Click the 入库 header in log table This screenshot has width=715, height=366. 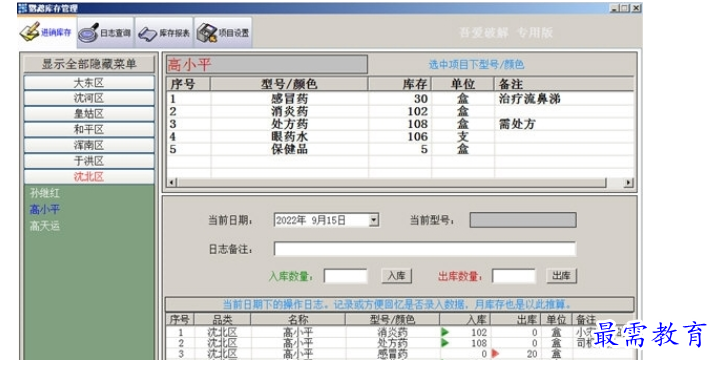coord(465,320)
